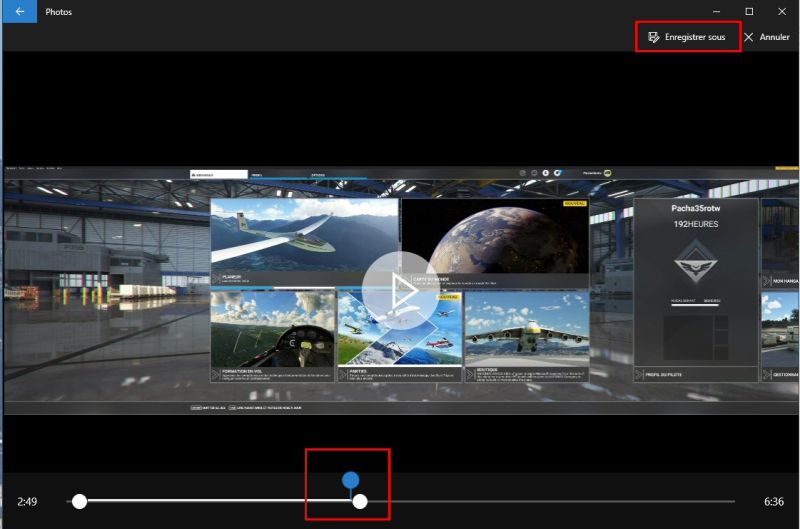Close the Photos window
The image size is (800, 529).
(x=782, y=11)
